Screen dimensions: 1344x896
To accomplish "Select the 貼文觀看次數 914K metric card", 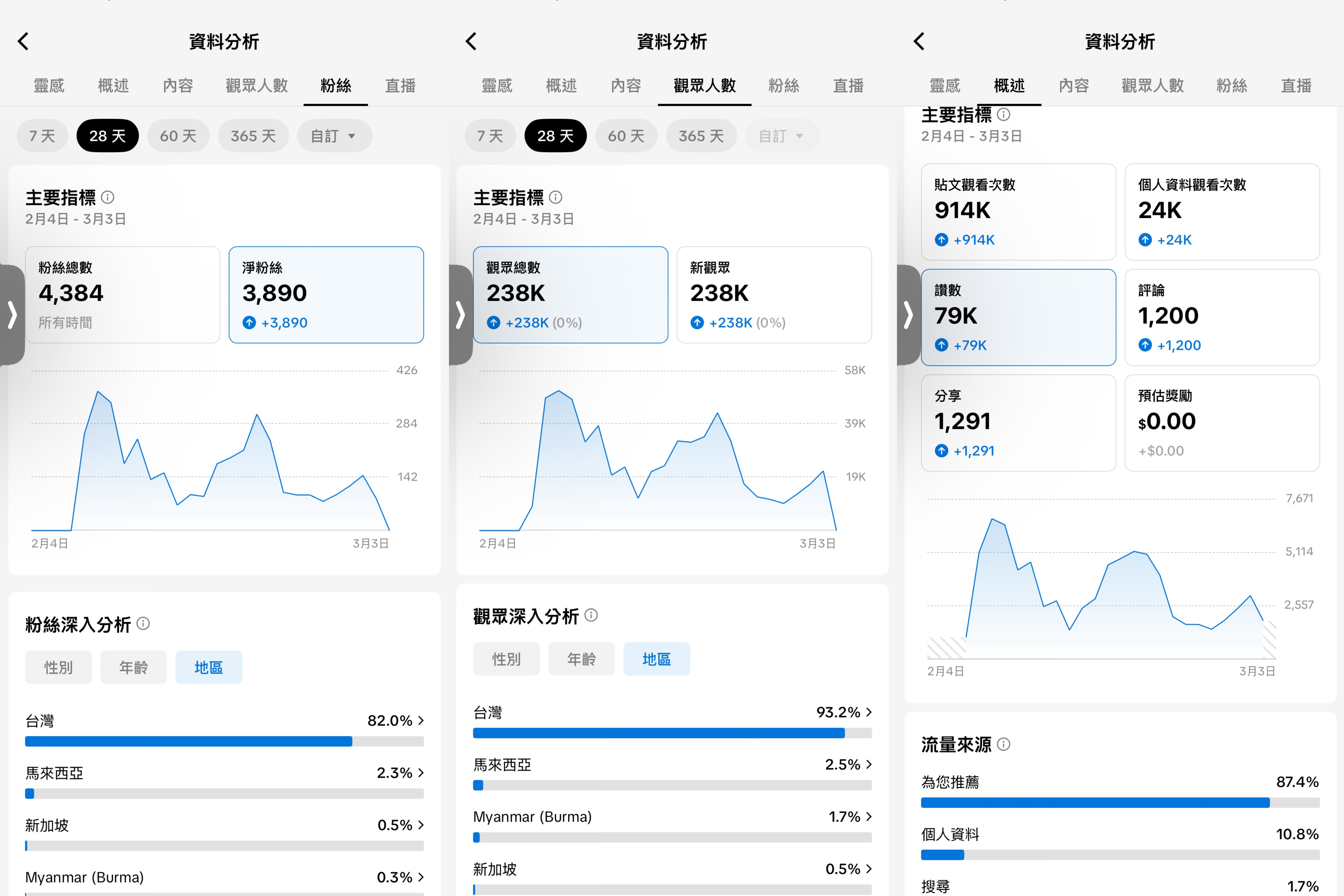I will point(1018,212).
